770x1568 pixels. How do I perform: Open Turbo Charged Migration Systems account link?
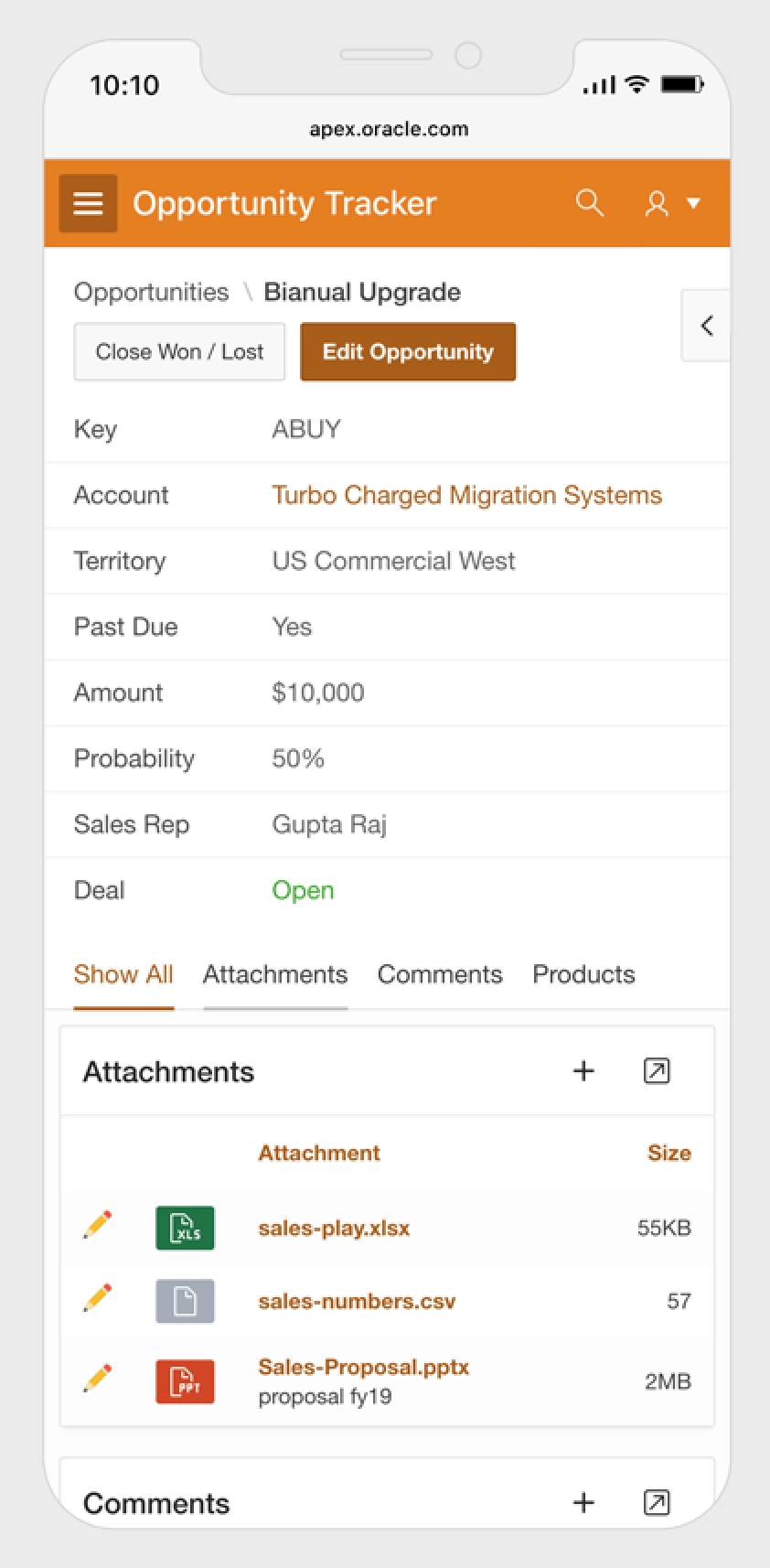(x=466, y=495)
